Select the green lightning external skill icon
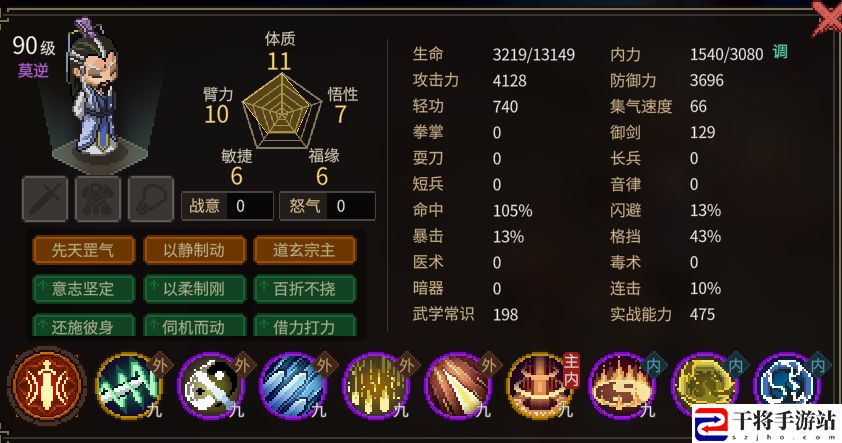The height and width of the screenshot is (443, 842). click(129, 386)
